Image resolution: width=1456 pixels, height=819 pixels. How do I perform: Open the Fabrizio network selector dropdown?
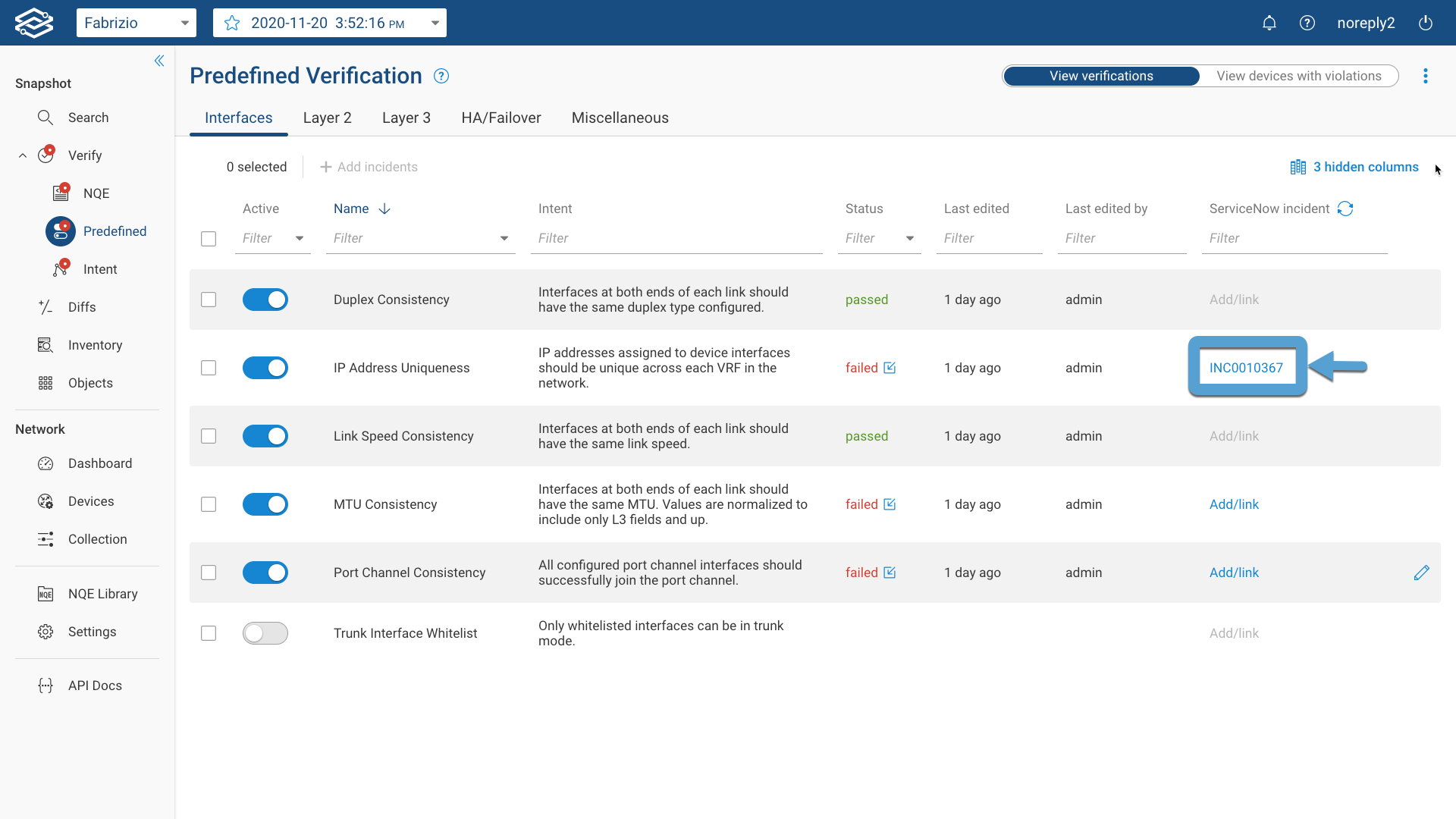click(184, 23)
